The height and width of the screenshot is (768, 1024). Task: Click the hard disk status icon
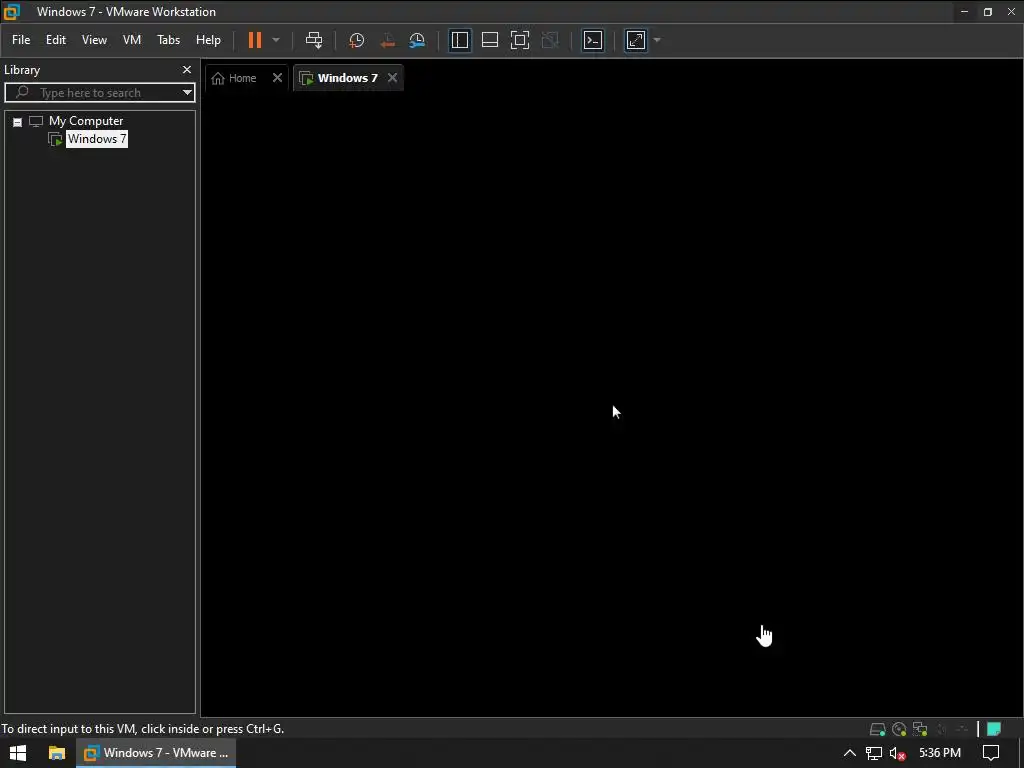878,729
